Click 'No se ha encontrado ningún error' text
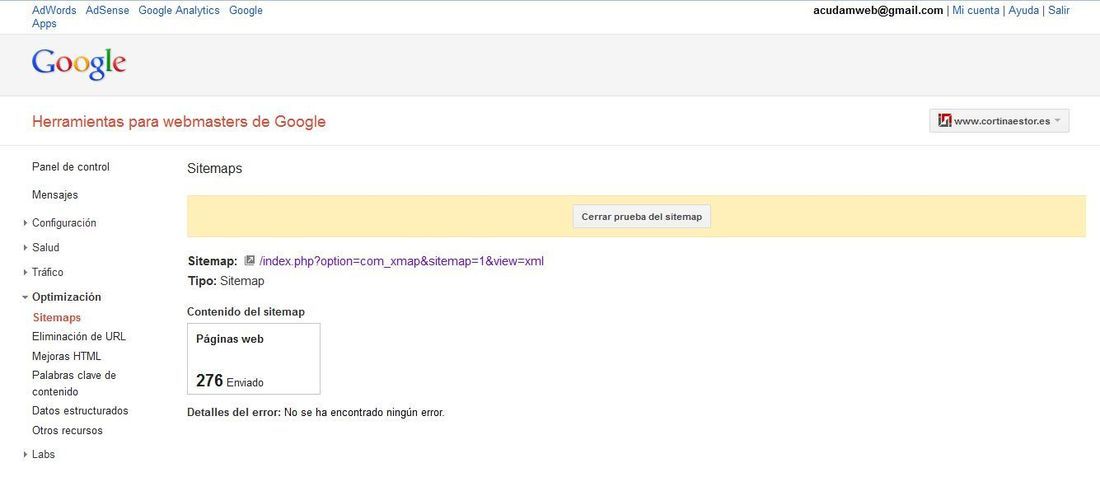 coord(364,412)
